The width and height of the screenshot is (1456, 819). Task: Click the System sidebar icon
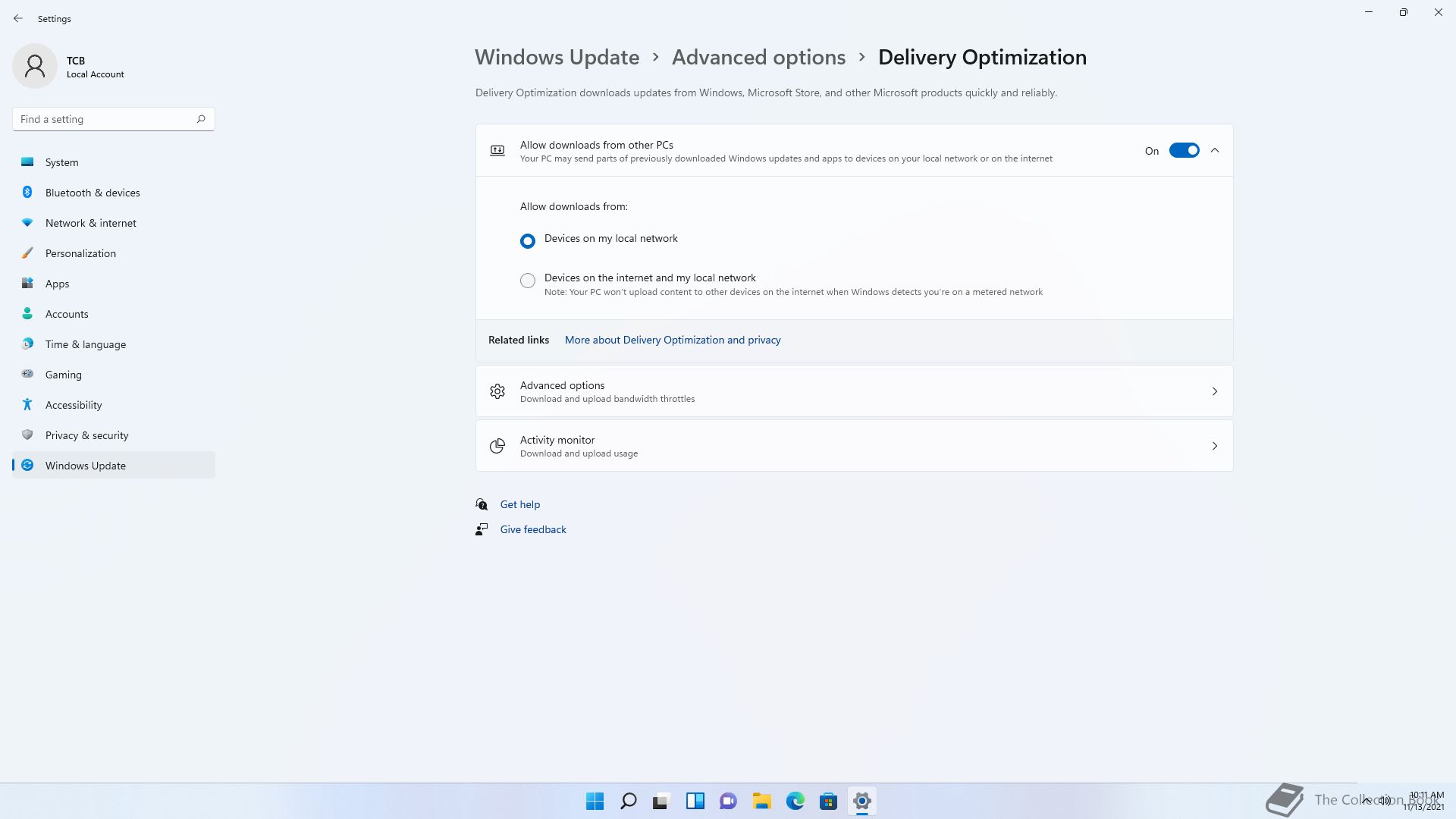(27, 162)
